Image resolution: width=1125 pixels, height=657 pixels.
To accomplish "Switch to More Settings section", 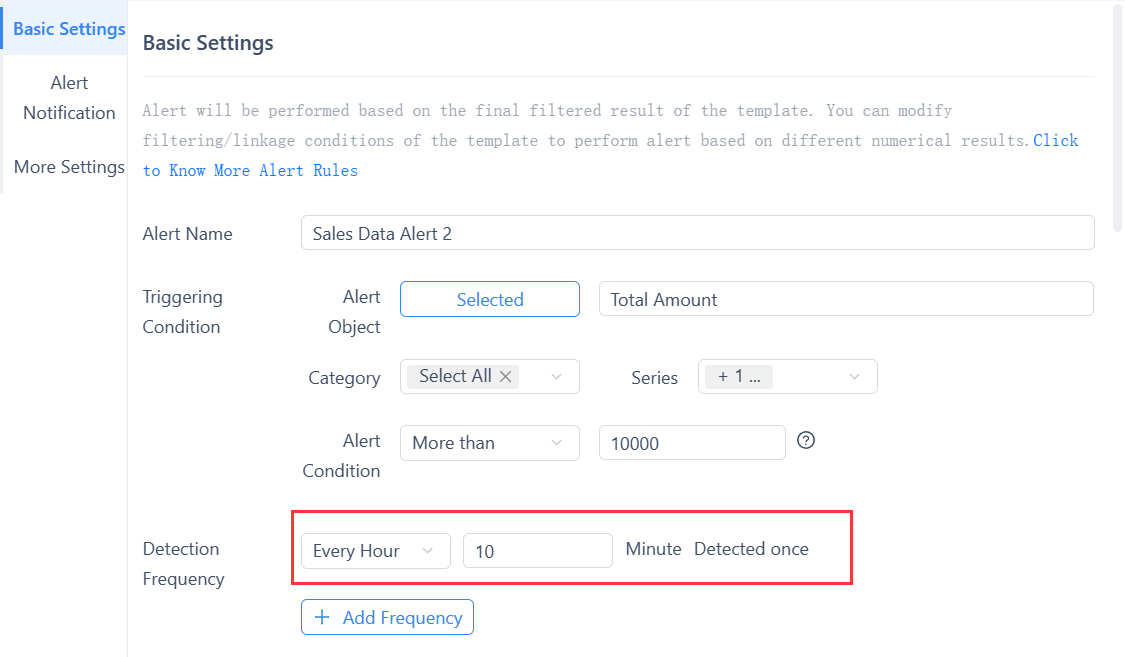I will [69, 167].
